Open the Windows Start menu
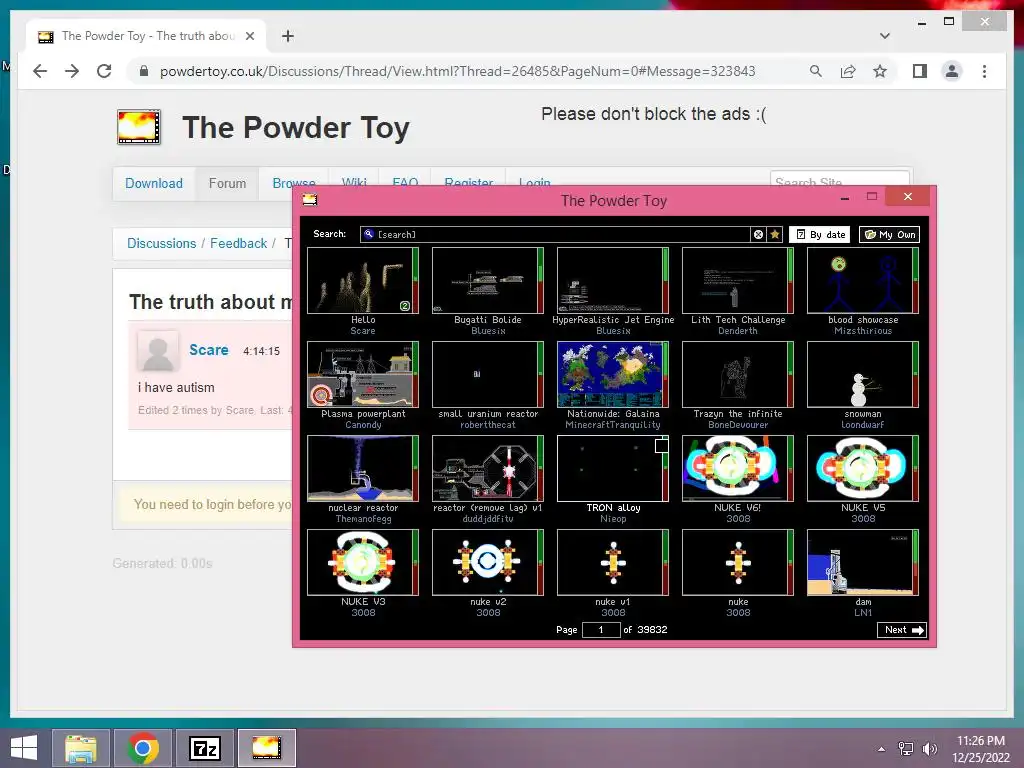 [24, 748]
